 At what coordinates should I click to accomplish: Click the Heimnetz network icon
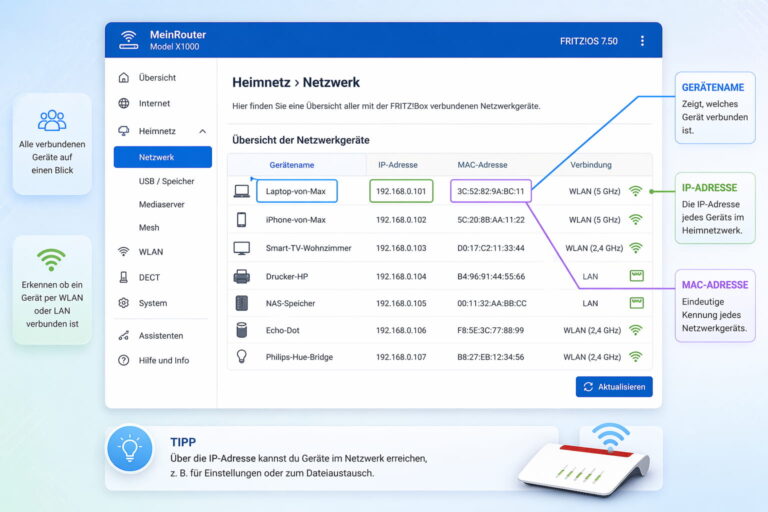(x=124, y=131)
